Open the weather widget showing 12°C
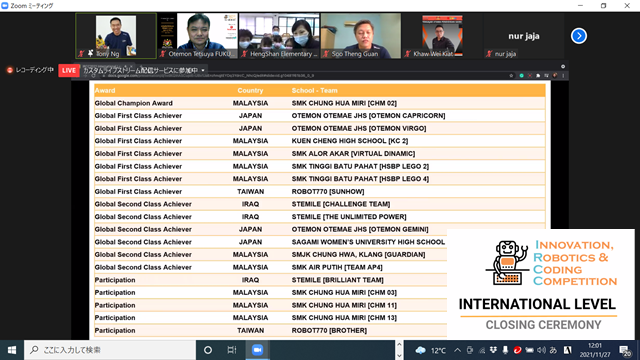 click(431, 350)
